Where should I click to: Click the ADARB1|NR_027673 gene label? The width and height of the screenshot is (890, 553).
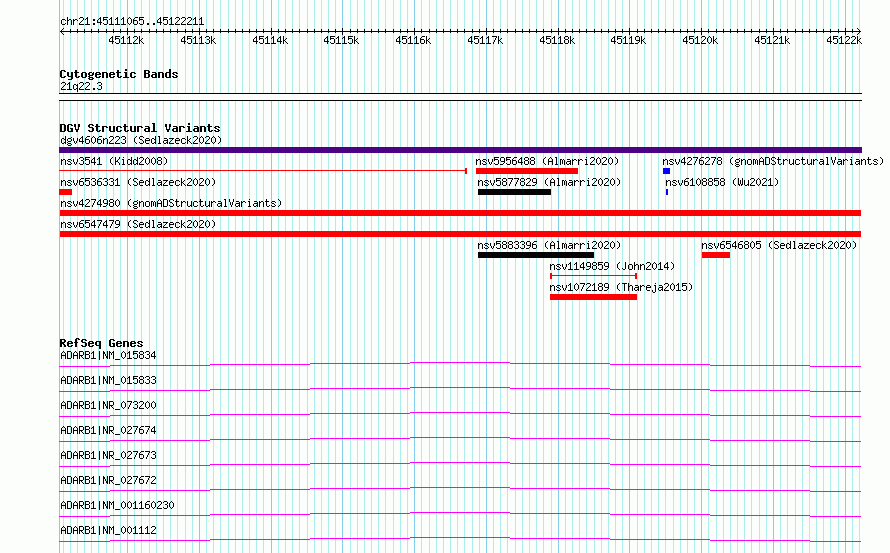pyautogui.click(x=108, y=455)
